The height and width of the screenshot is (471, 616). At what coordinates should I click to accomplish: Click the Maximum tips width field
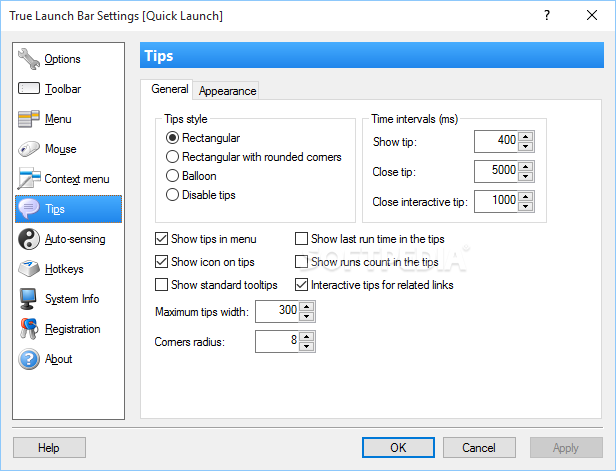pyautogui.click(x=277, y=312)
